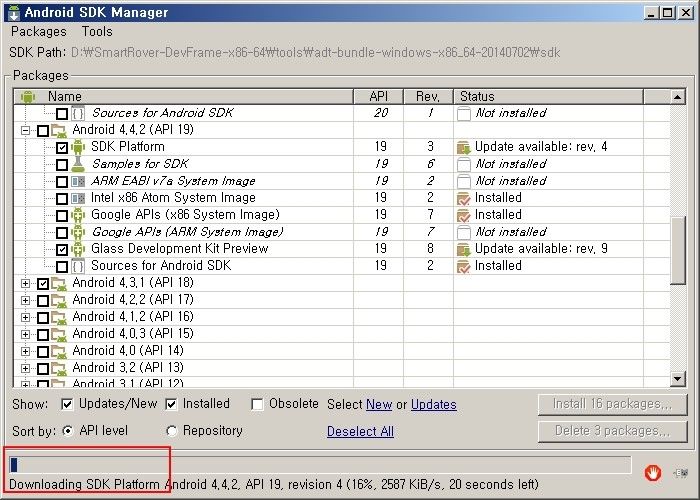Click the package list scrollbar thumb
Viewport: 700px width, 500px height.
coord(678,250)
